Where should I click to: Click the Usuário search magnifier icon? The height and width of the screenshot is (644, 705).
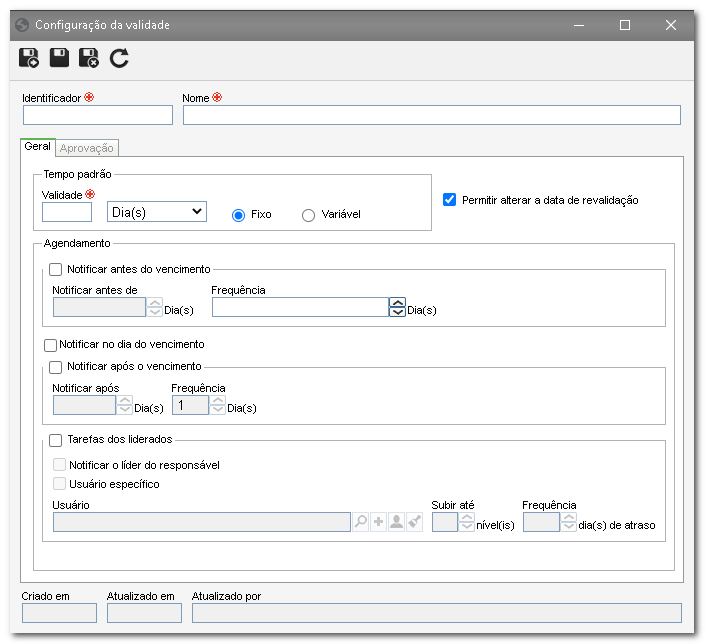(x=361, y=522)
